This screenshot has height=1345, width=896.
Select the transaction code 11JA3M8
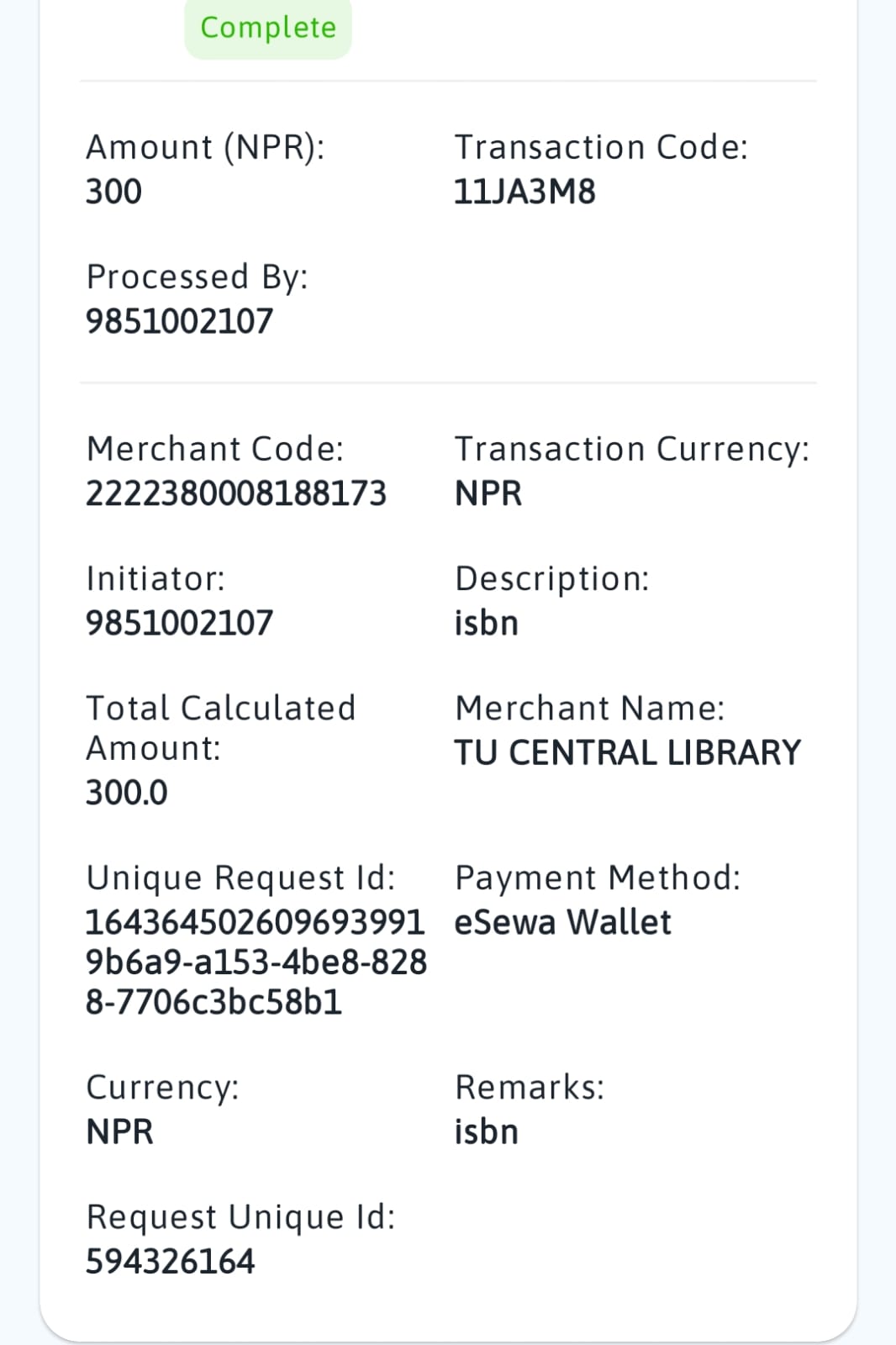coord(524,192)
